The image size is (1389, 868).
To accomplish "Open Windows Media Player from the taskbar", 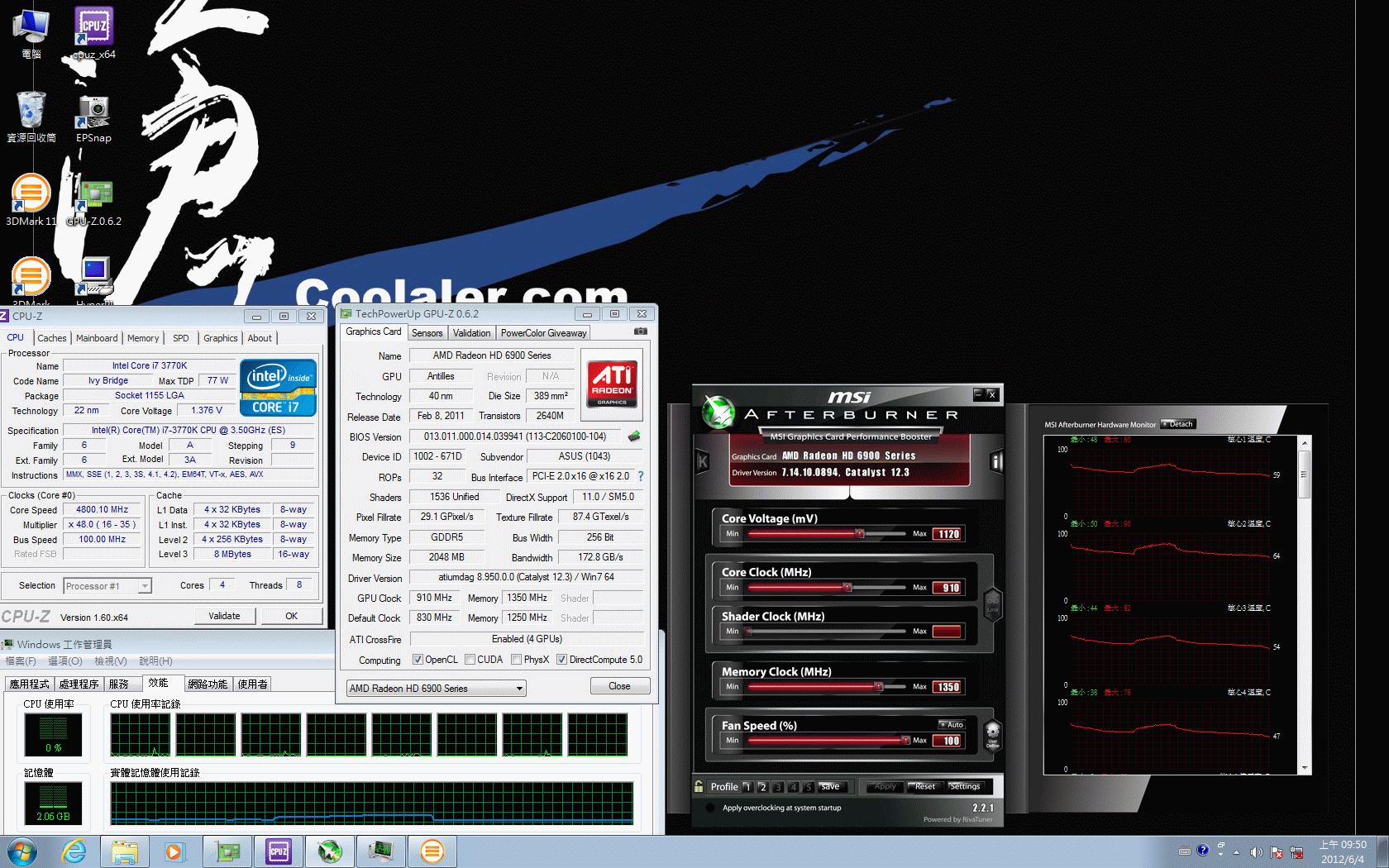I will tap(175, 851).
